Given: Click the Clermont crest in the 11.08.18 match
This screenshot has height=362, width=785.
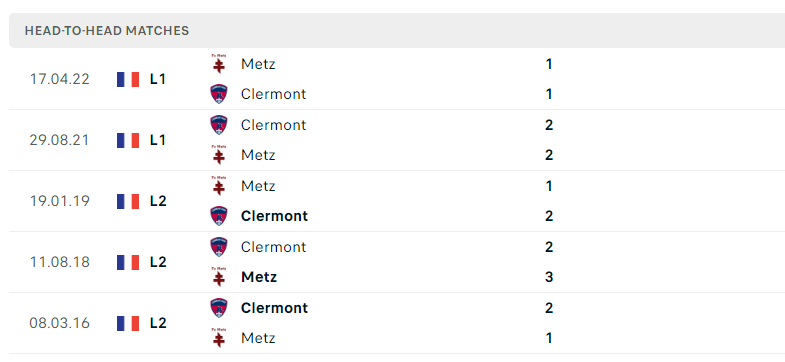Looking at the screenshot, I should point(219,247).
